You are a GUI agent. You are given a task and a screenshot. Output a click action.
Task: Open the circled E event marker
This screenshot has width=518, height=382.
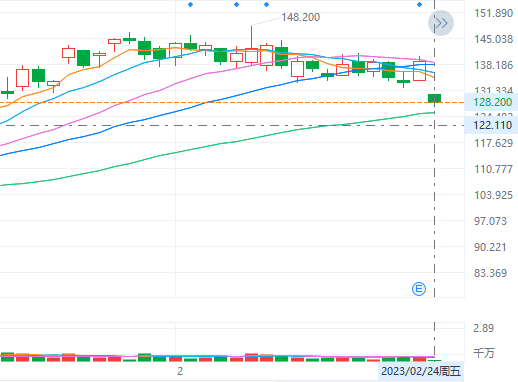point(419,289)
